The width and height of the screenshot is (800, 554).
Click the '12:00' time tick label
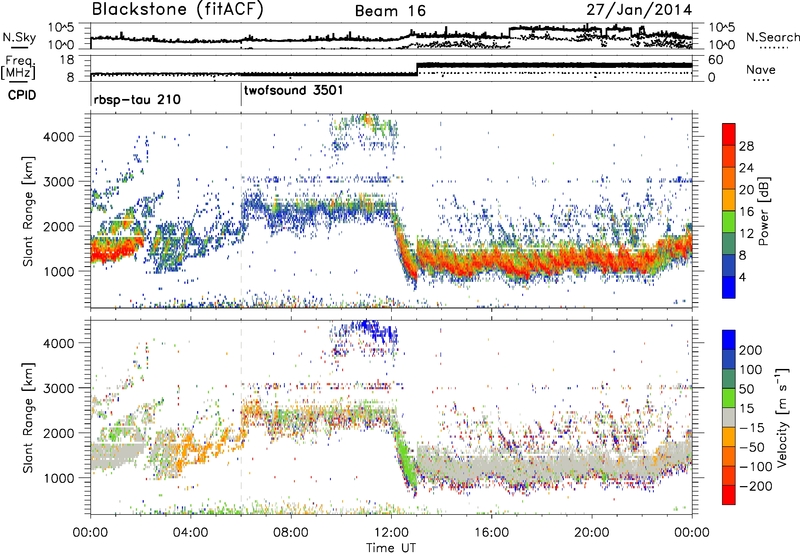click(391, 533)
